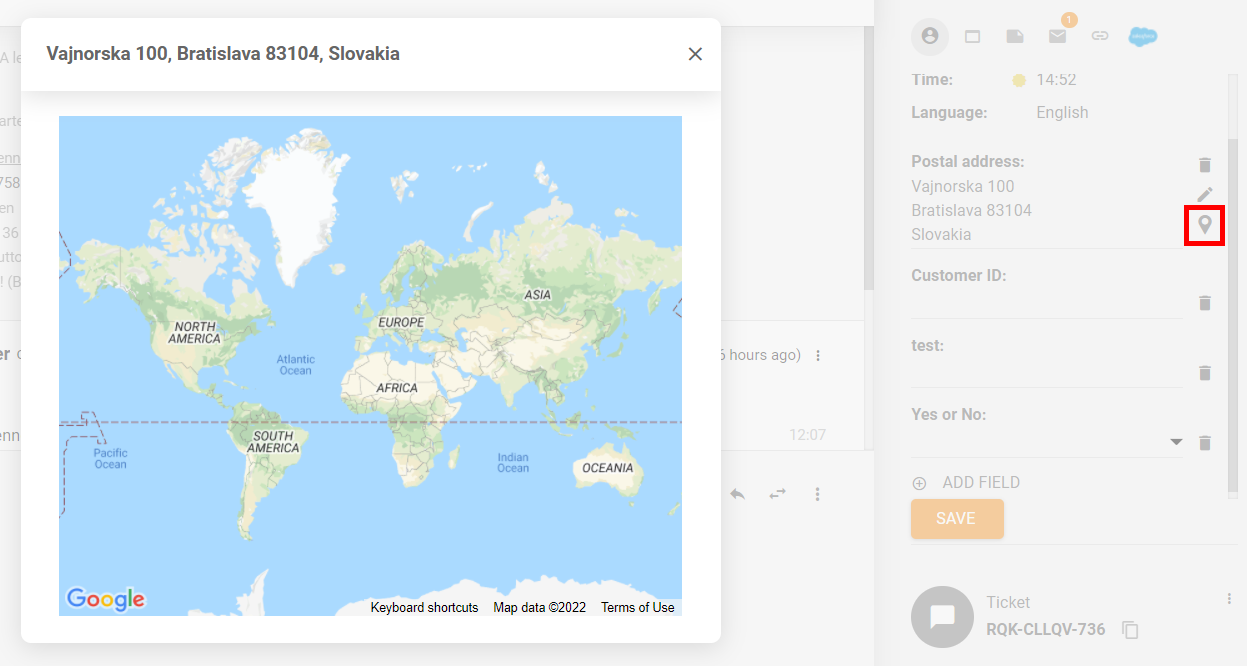The width and height of the screenshot is (1248, 666).
Task: Edit the postal address with pencil icon
Action: (1205, 194)
